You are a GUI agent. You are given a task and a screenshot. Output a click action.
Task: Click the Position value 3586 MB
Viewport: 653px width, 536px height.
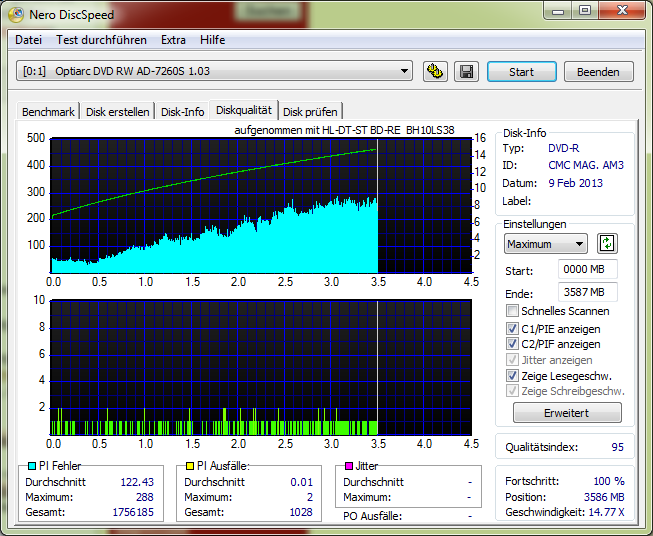[604, 497]
